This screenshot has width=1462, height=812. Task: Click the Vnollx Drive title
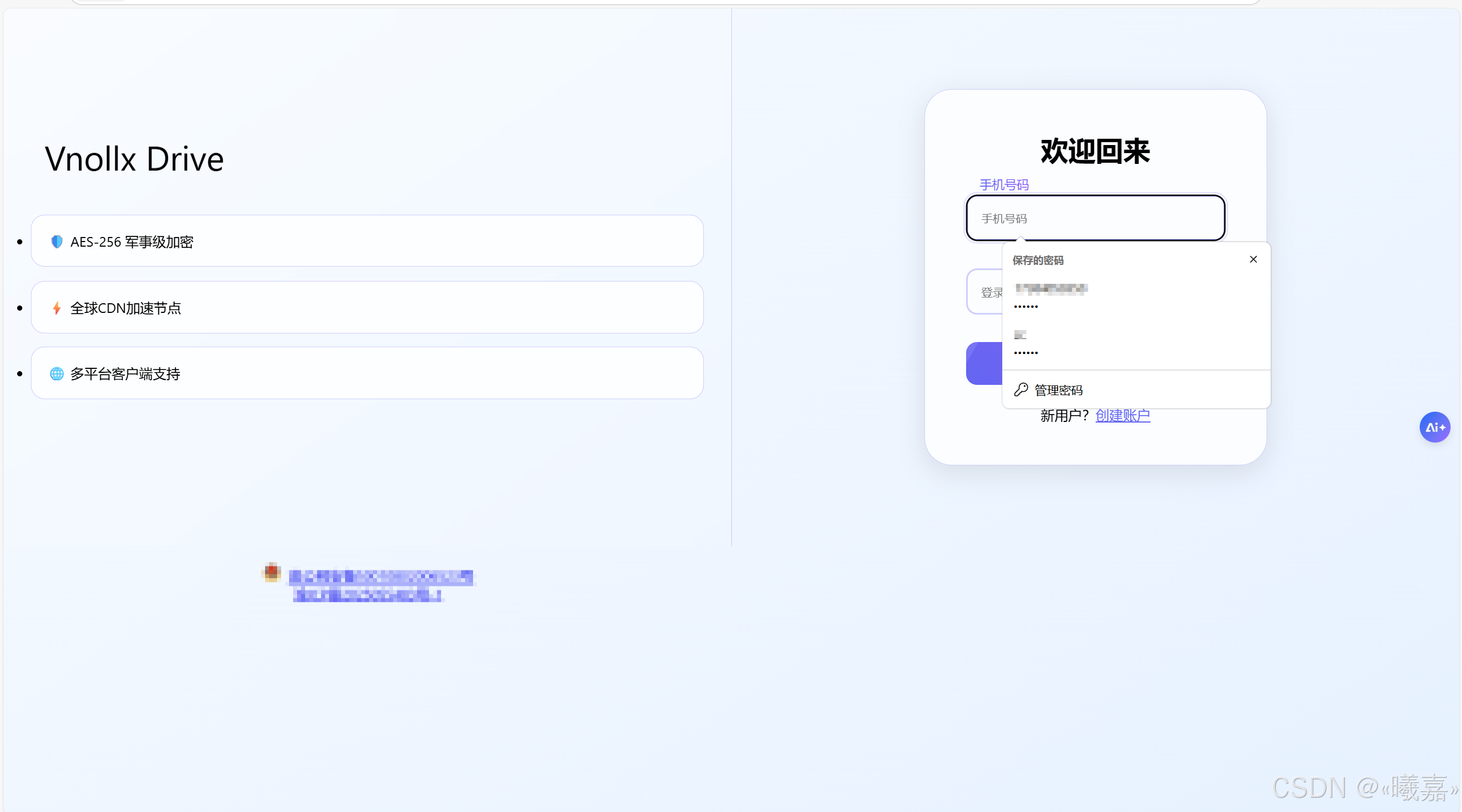click(x=134, y=159)
